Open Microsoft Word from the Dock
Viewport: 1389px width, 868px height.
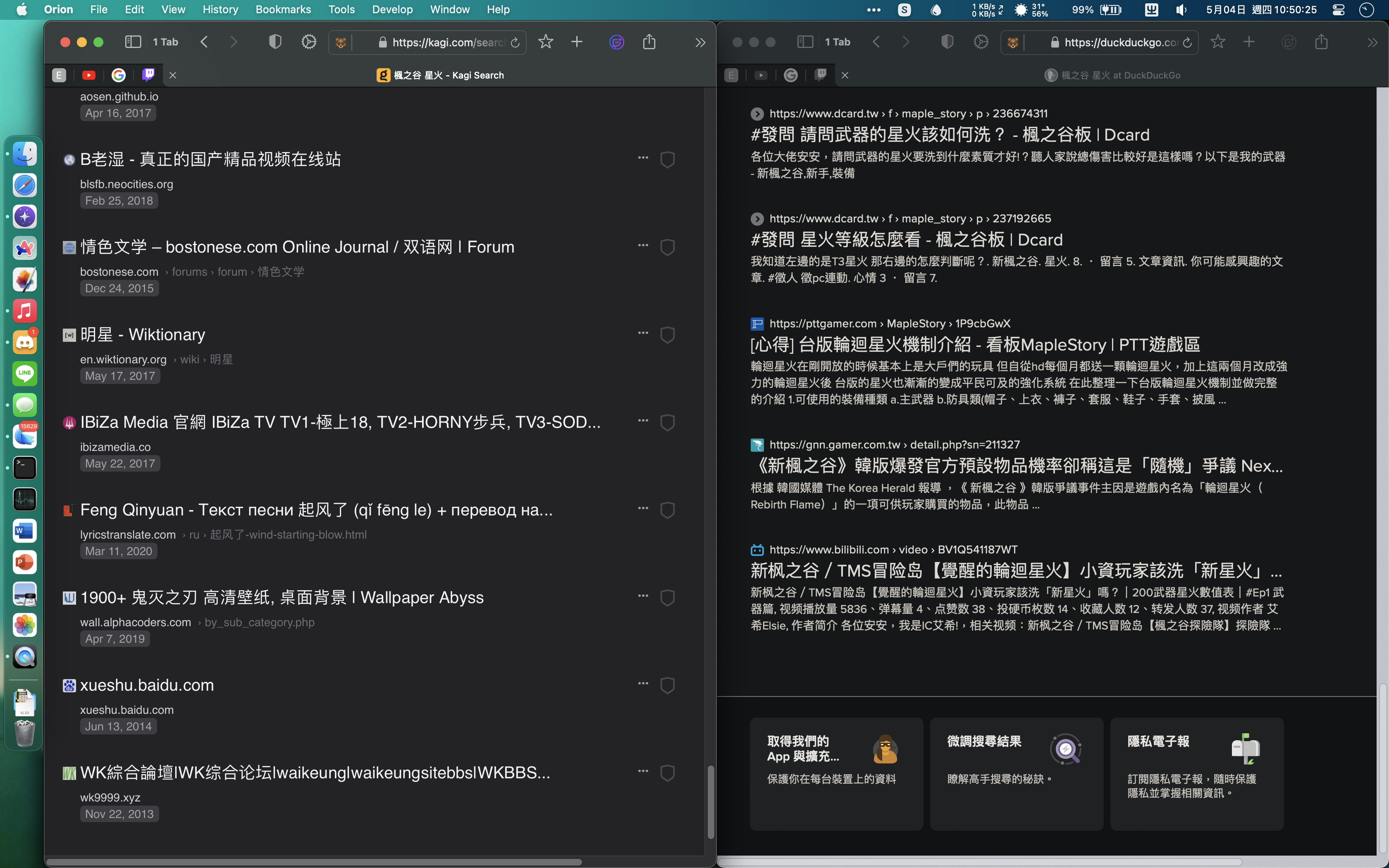click(25, 531)
